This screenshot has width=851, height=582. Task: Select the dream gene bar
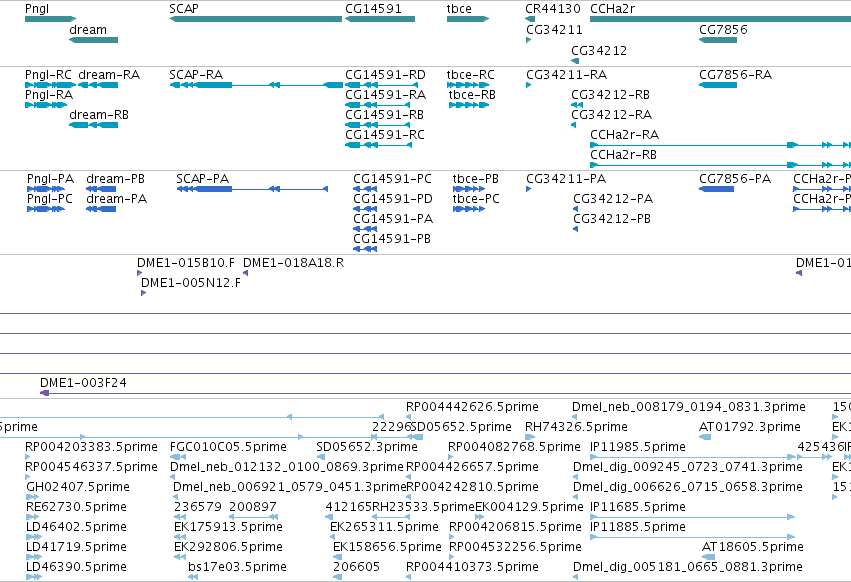click(93, 40)
